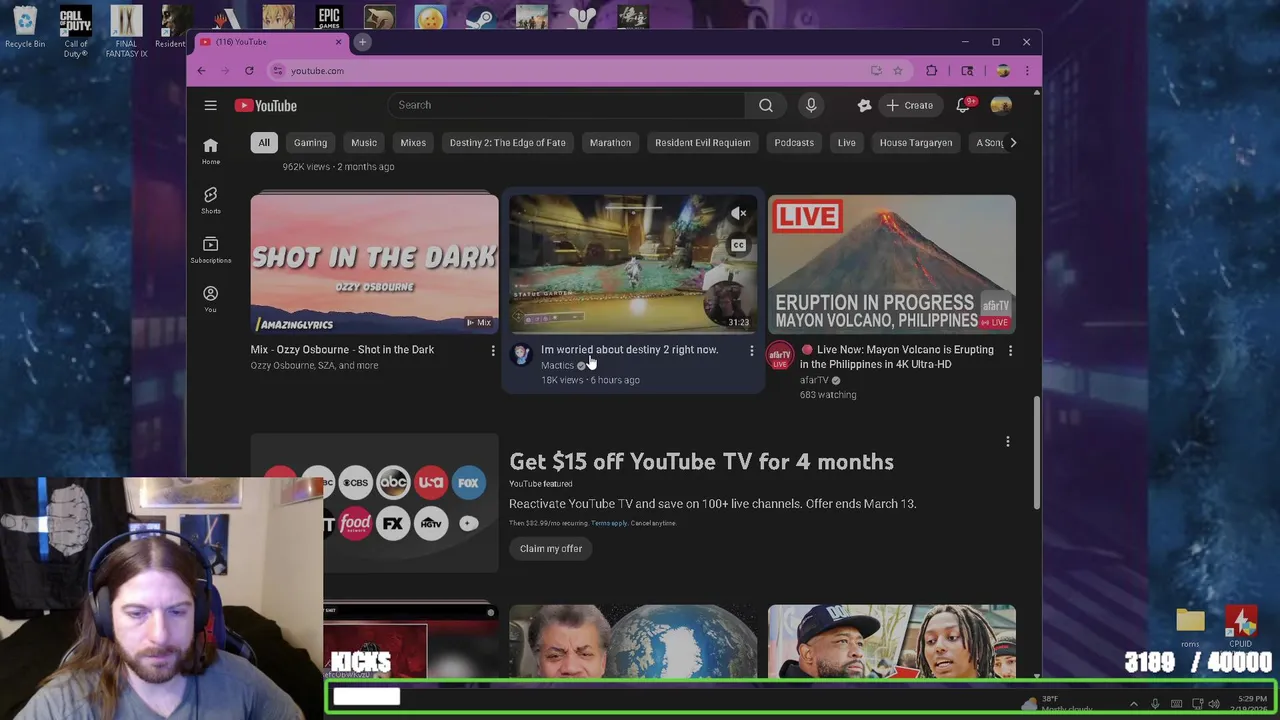The width and height of the screenshot is (1280, 720).
Task: Click the sparkle icon left of Create
Action: coord(864,105)
